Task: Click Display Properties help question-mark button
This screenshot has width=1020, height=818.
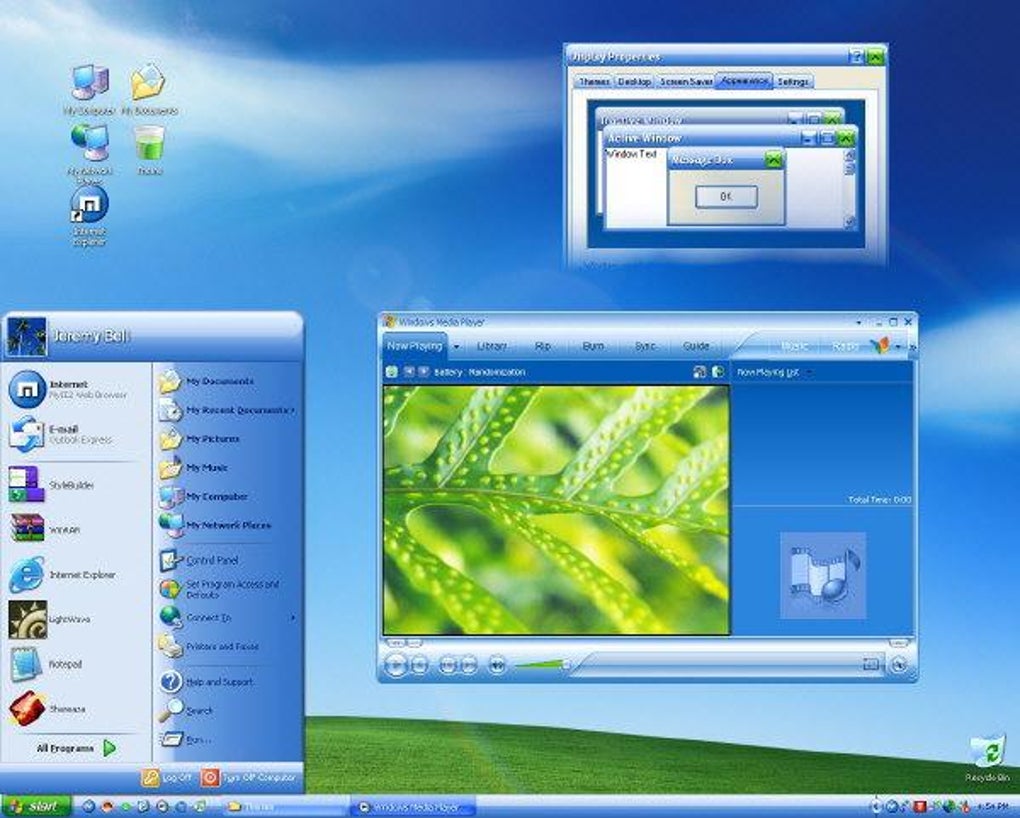Action: coord(857,57)
